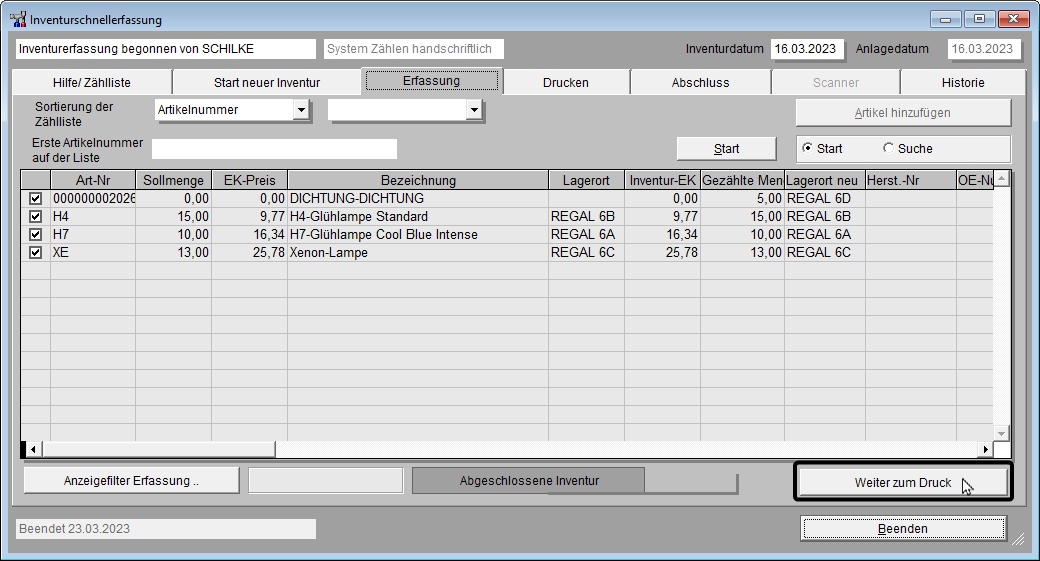Click article number 000000002026 cell

click(x=93, y=198)
